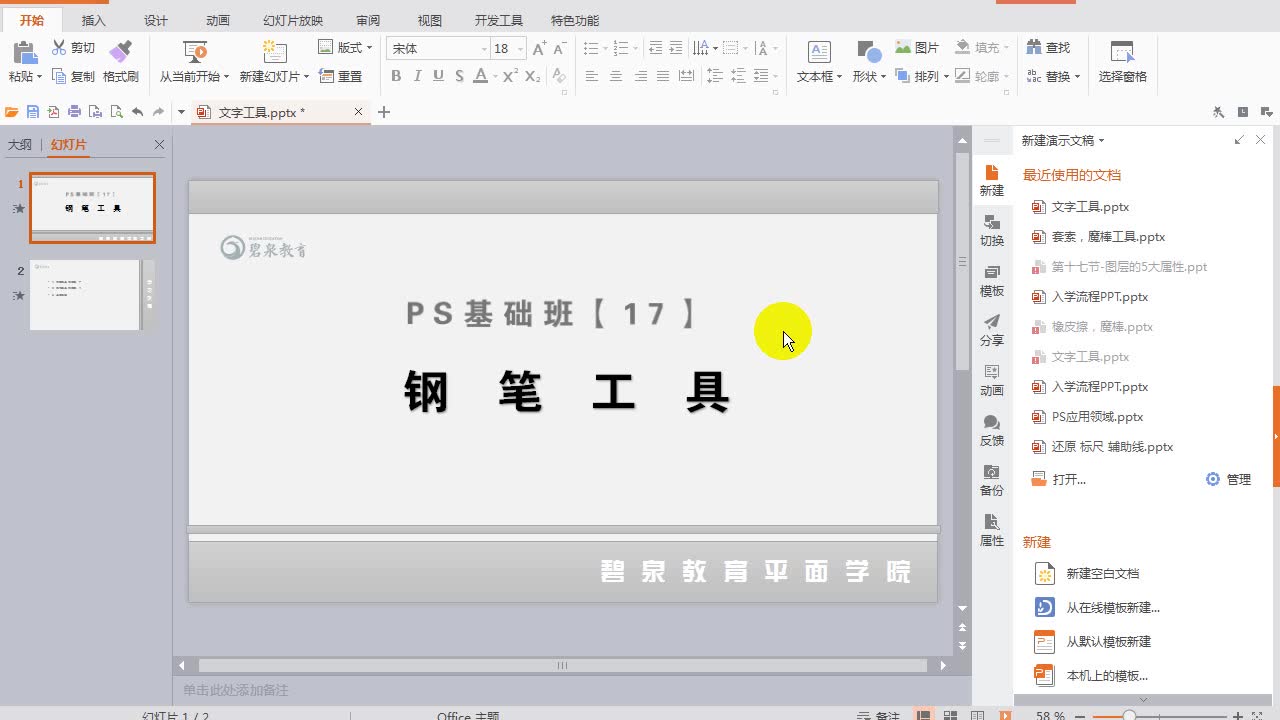The height and width of the screenshot is (720, 1280).
Task: Click the save icon in quick access bar
Action: click(33, 112)
